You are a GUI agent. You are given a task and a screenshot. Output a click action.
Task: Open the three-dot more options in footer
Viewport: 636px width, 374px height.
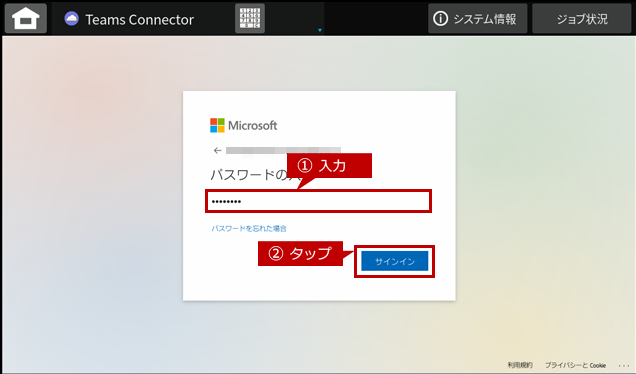[624, 365]
